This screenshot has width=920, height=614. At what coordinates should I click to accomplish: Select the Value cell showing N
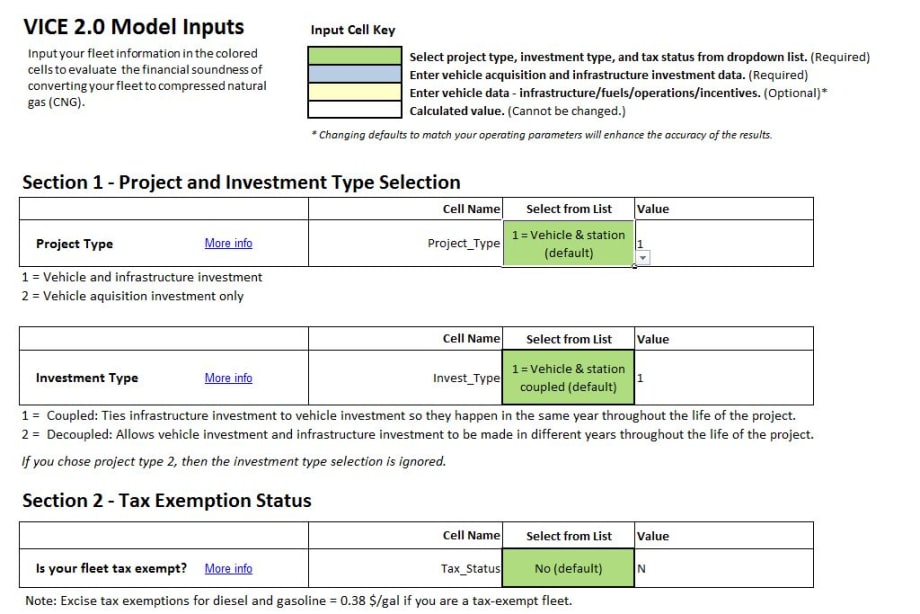[724, 569]
